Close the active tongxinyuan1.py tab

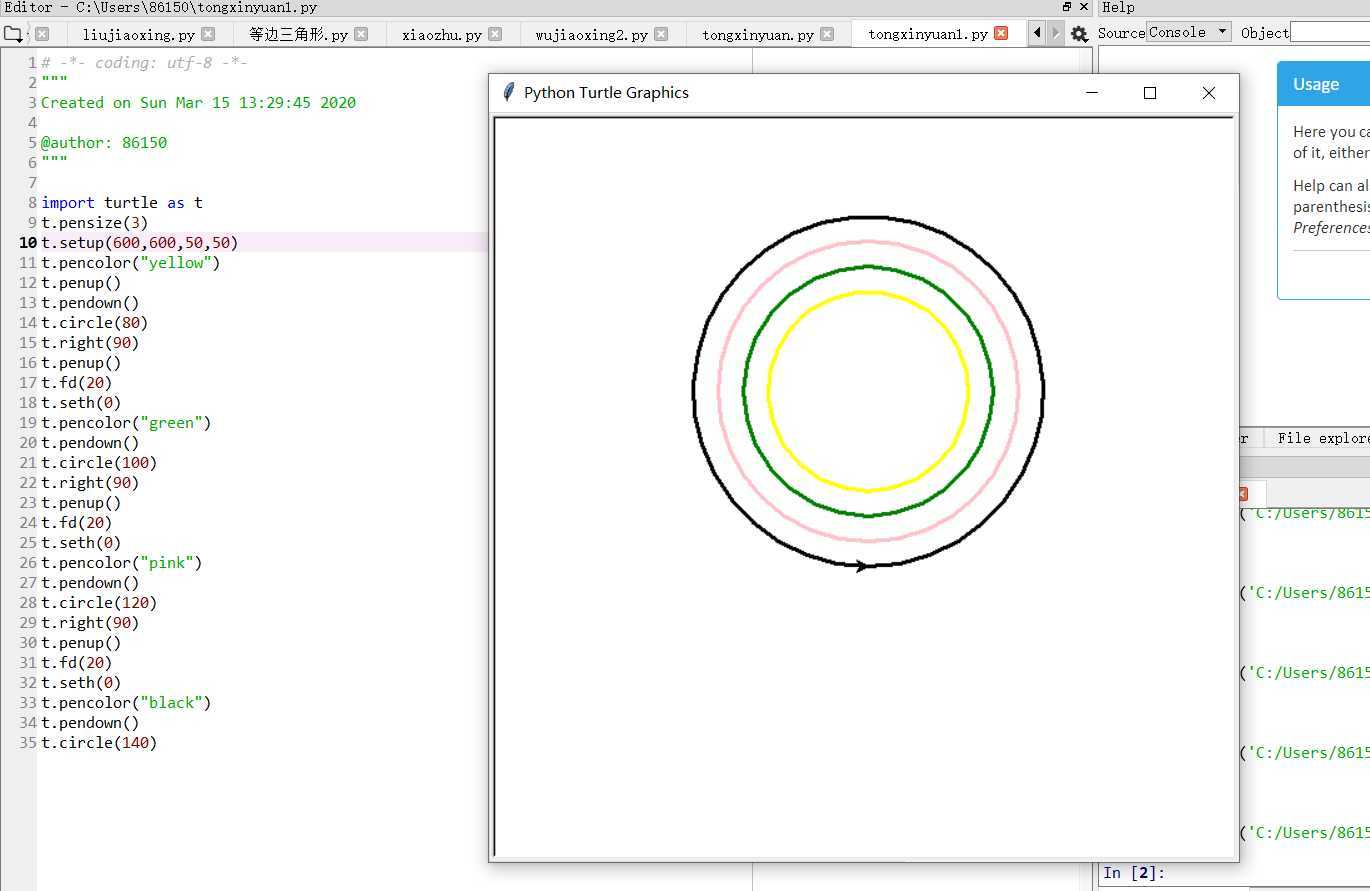click(x=1001, y=33)
